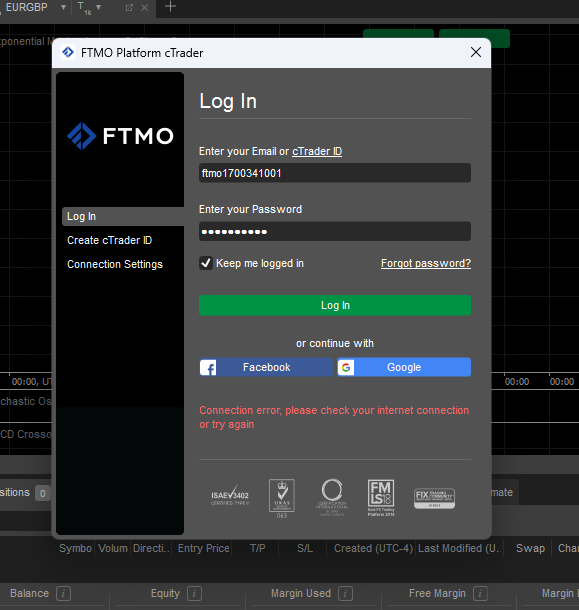
Task: Sort by Swap column header
Action: [x=530, y=549]
